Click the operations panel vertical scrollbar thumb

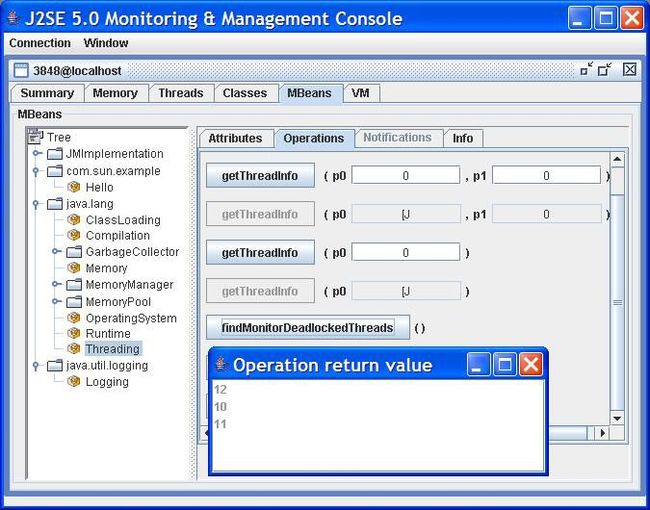[617, 303]
